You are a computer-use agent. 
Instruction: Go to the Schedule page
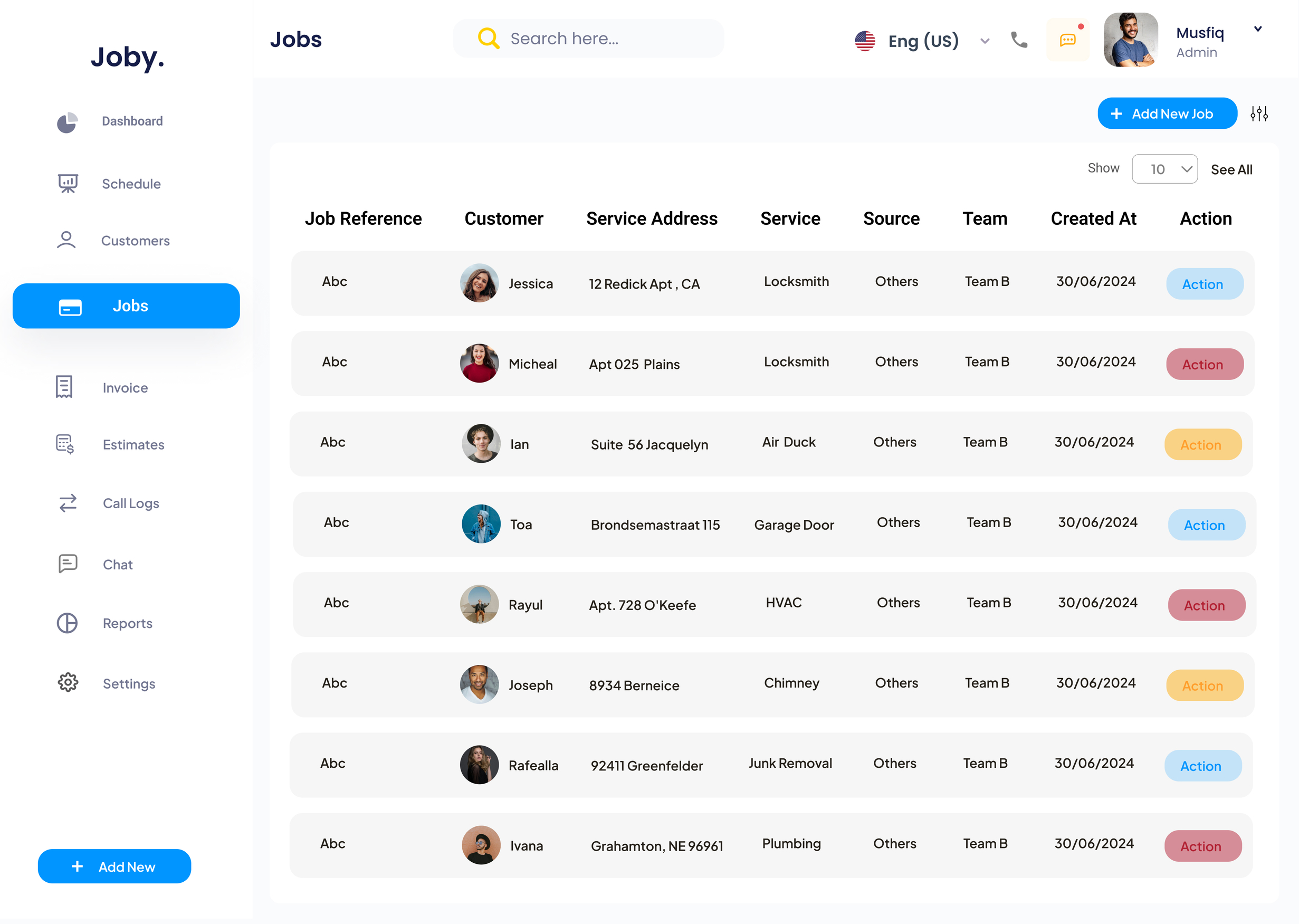click(x=131, y=184)
